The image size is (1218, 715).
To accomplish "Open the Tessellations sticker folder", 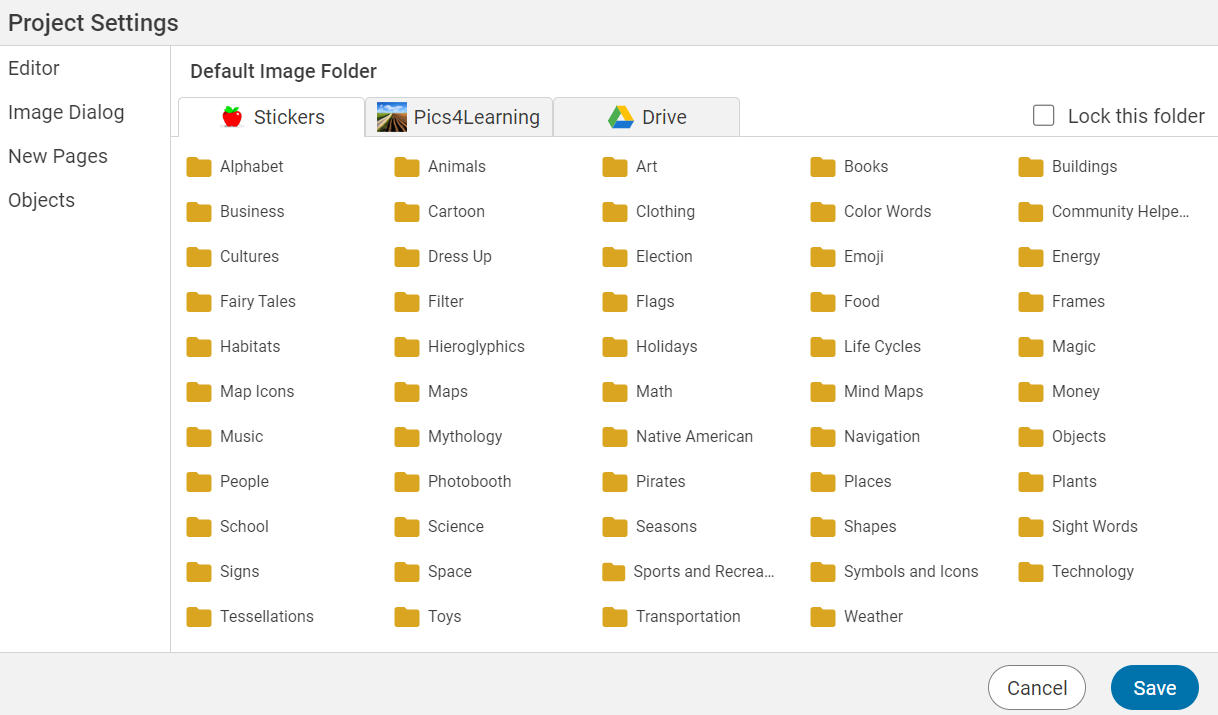I will 264,616.
